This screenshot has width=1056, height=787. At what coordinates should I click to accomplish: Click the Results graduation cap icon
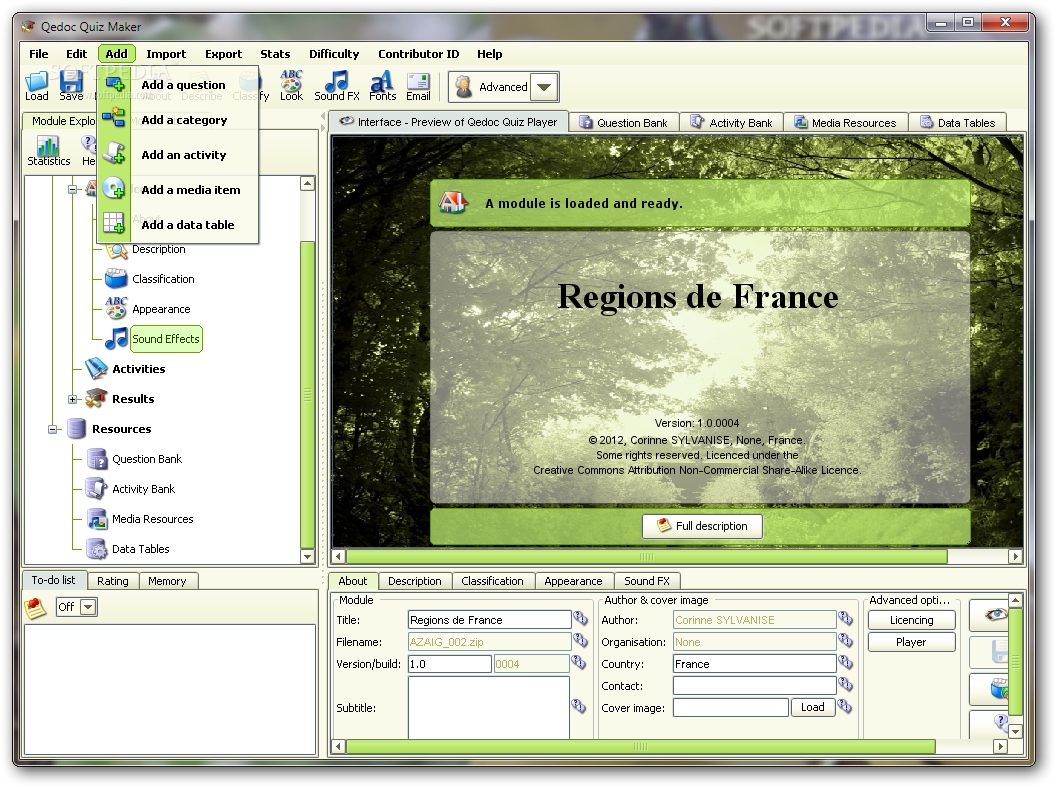click(96, 398)
